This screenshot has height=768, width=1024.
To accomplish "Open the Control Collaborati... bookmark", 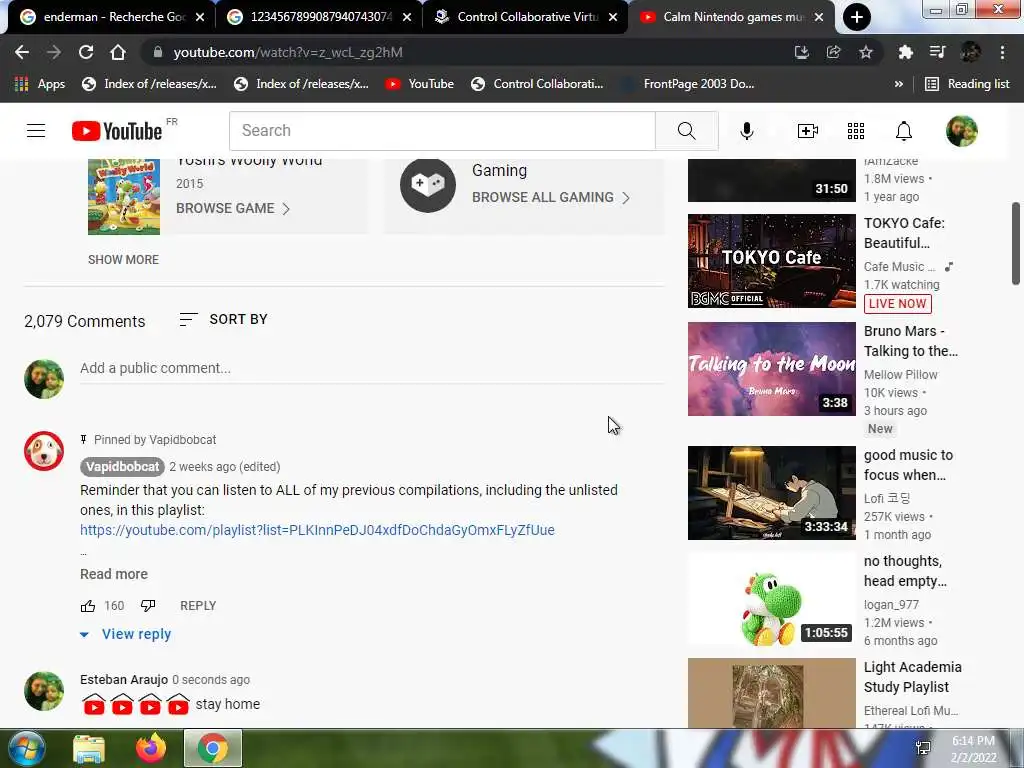I will tap(537, 84).
